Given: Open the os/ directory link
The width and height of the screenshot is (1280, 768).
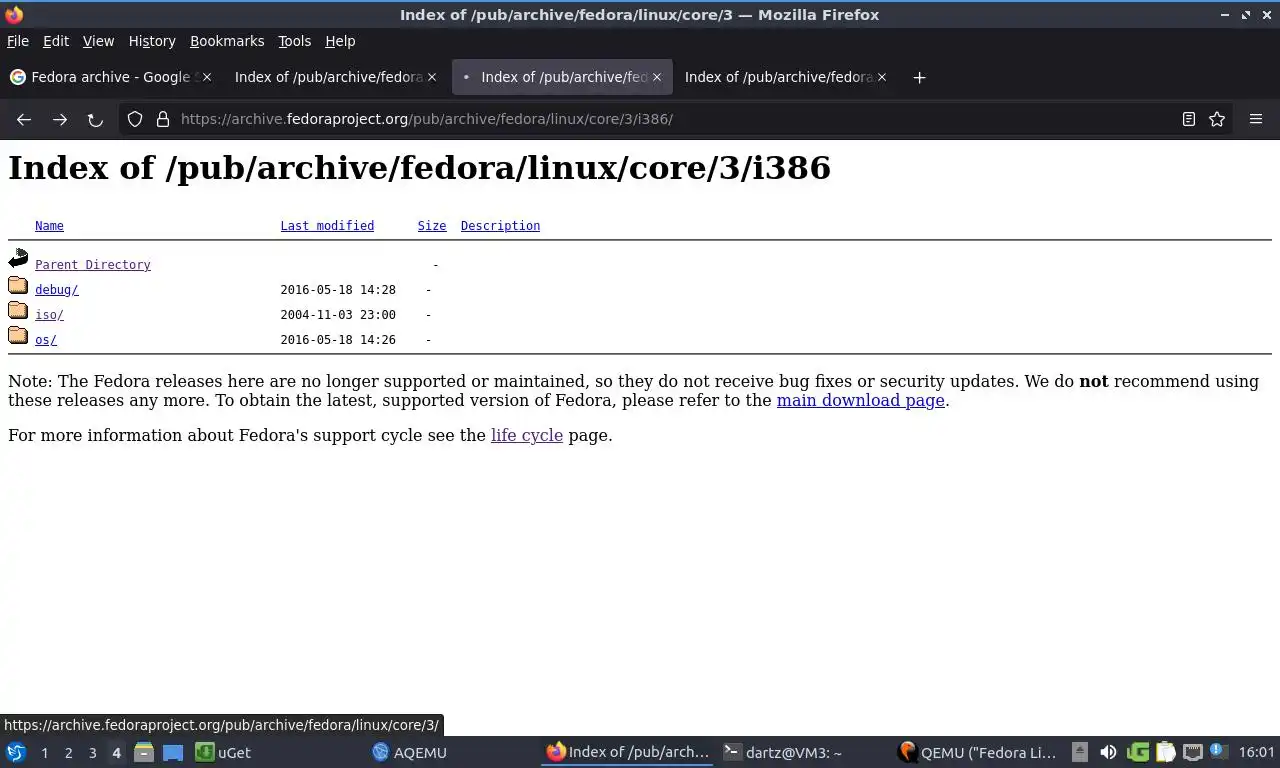Looking at the screenshot, I should click(x=46, y=340).
